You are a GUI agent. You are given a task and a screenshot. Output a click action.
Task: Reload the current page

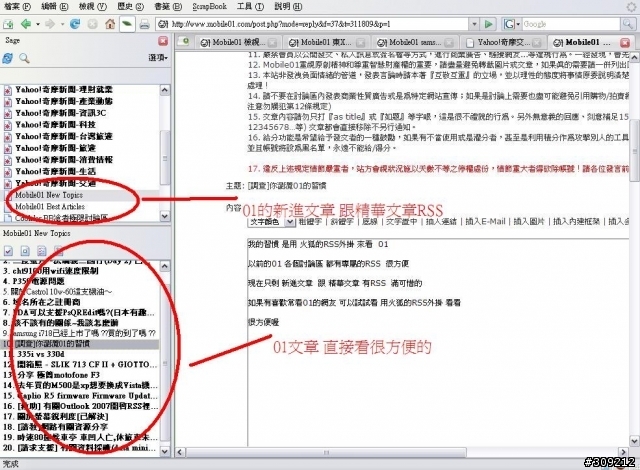click(x=75, y=24)
